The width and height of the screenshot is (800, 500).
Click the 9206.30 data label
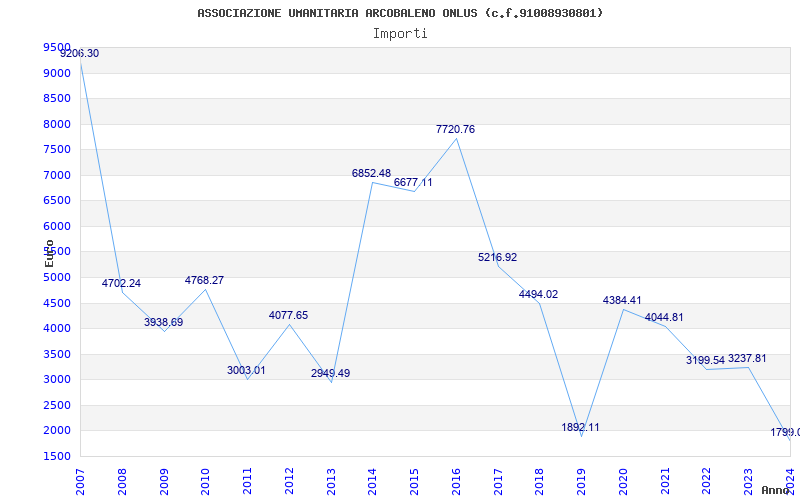pyautogui.click(x=80, y=54)
